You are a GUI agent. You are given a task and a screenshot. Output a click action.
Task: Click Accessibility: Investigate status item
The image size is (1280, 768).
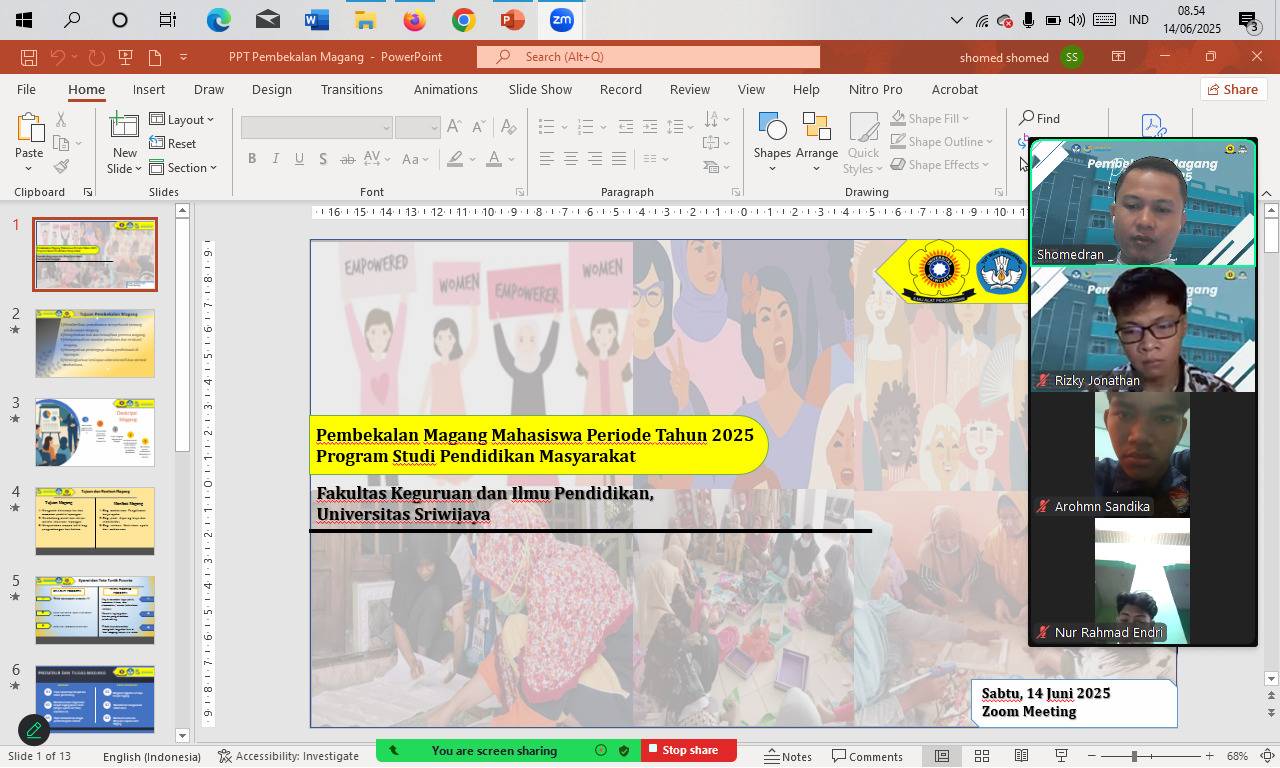tap(288, 756)
